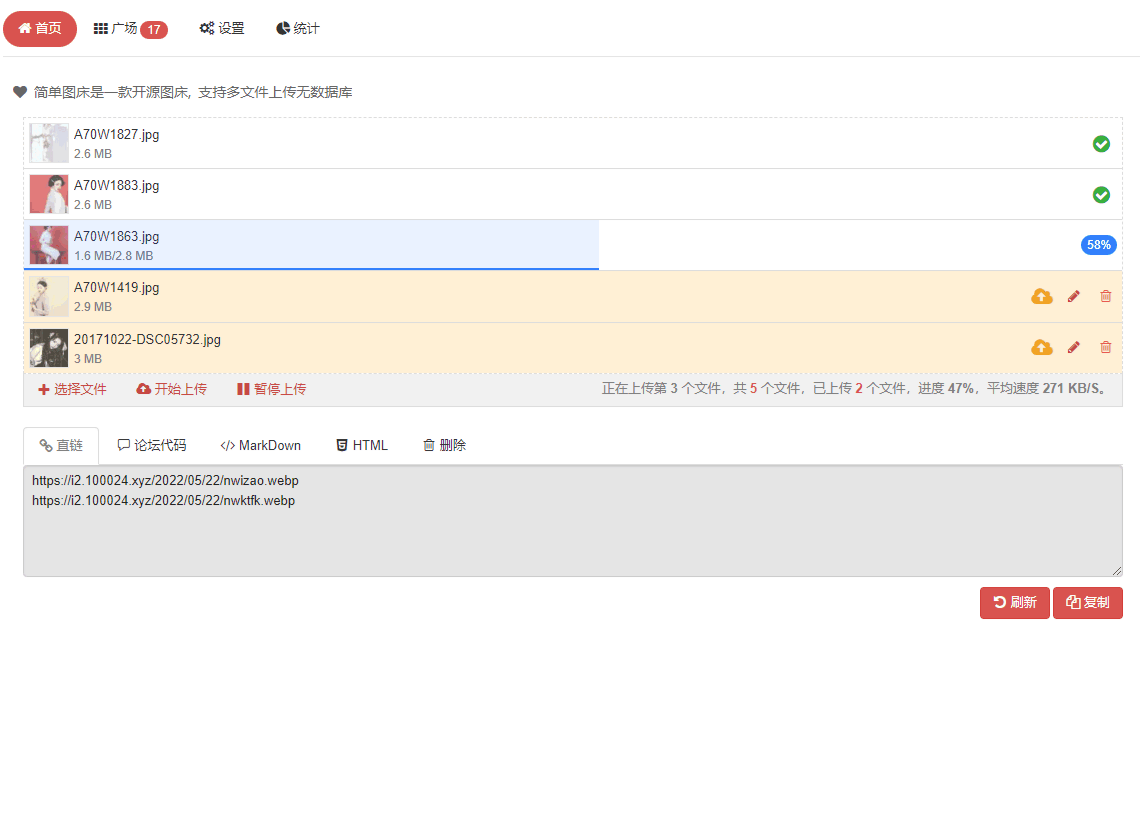Click the upload icon for 20171022-DSC05732.jpg

tap(1041, 347)
